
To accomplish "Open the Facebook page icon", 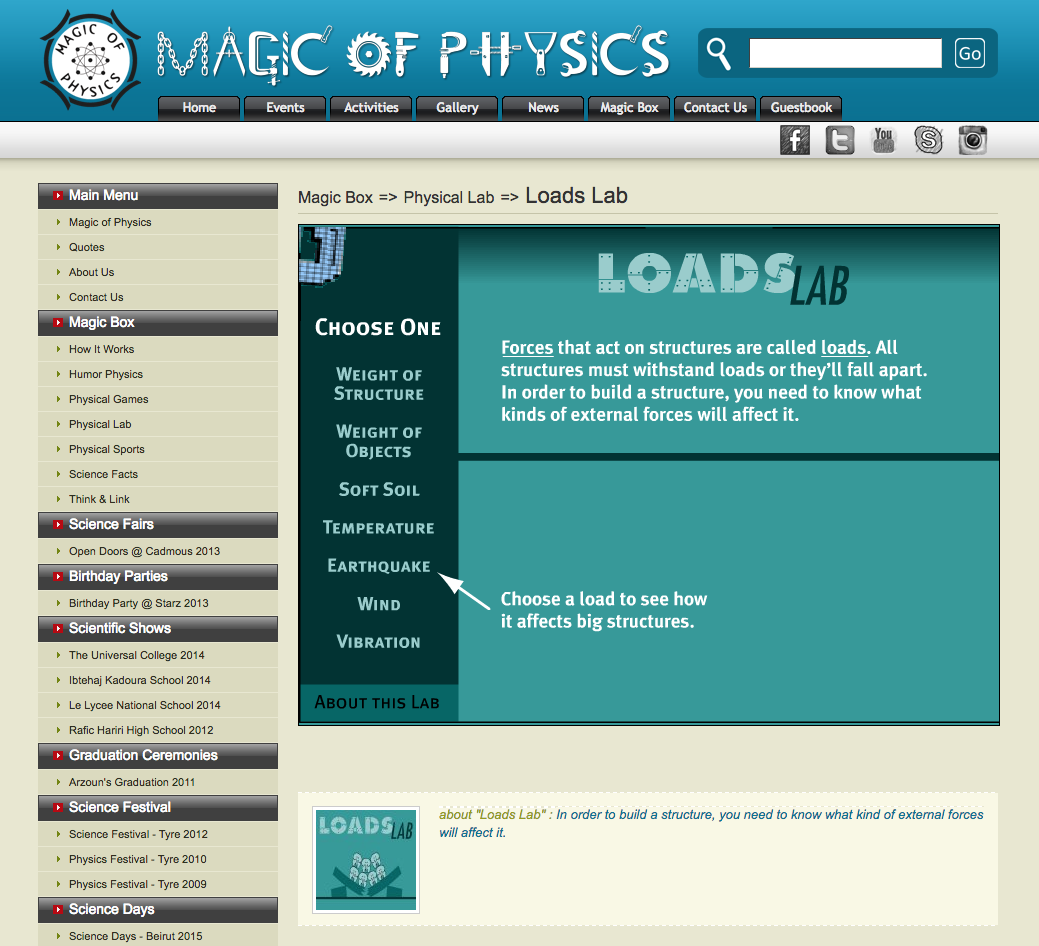I will (794, 140).
